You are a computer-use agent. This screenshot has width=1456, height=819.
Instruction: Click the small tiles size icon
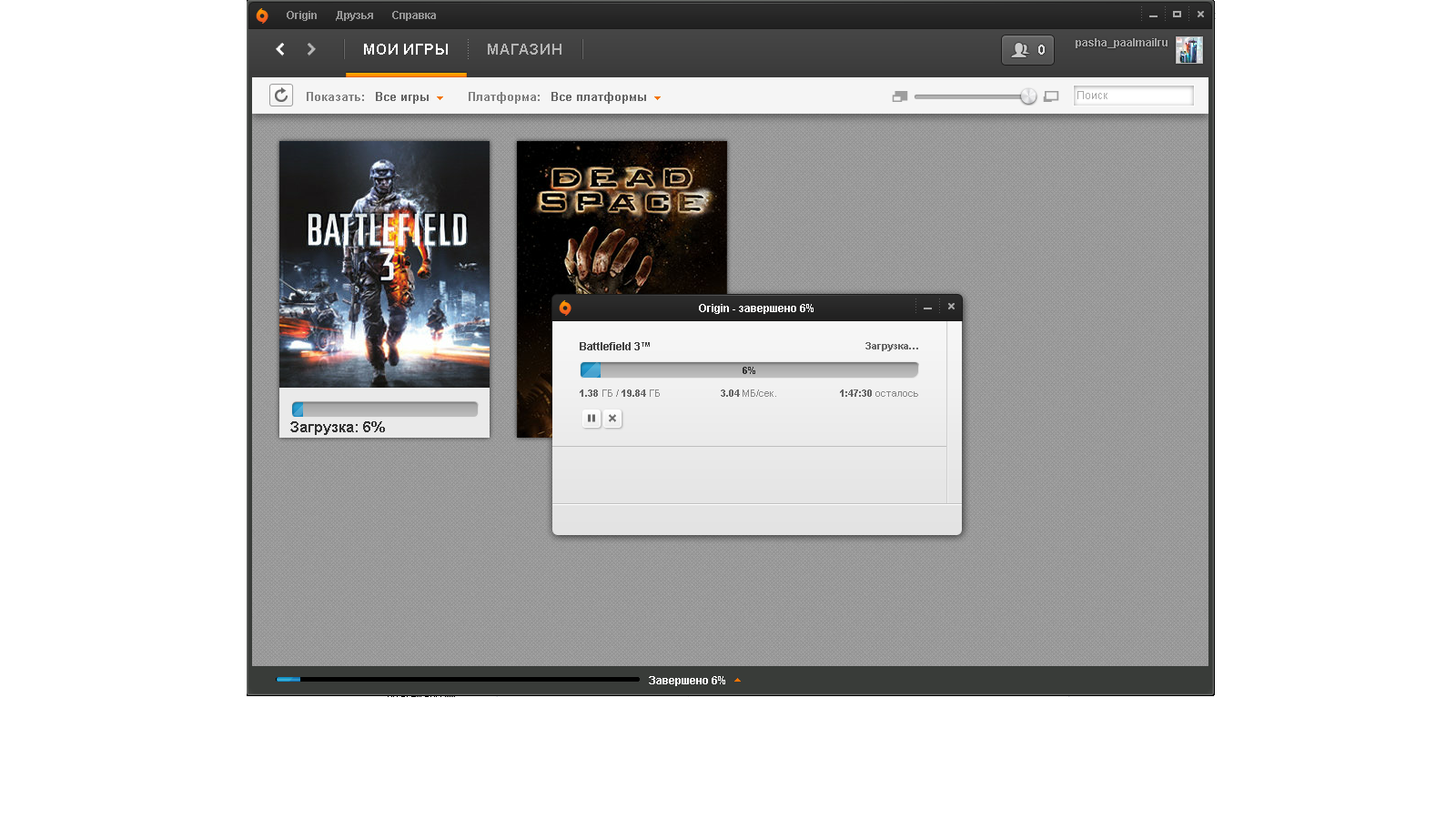[x=900, y=96]
